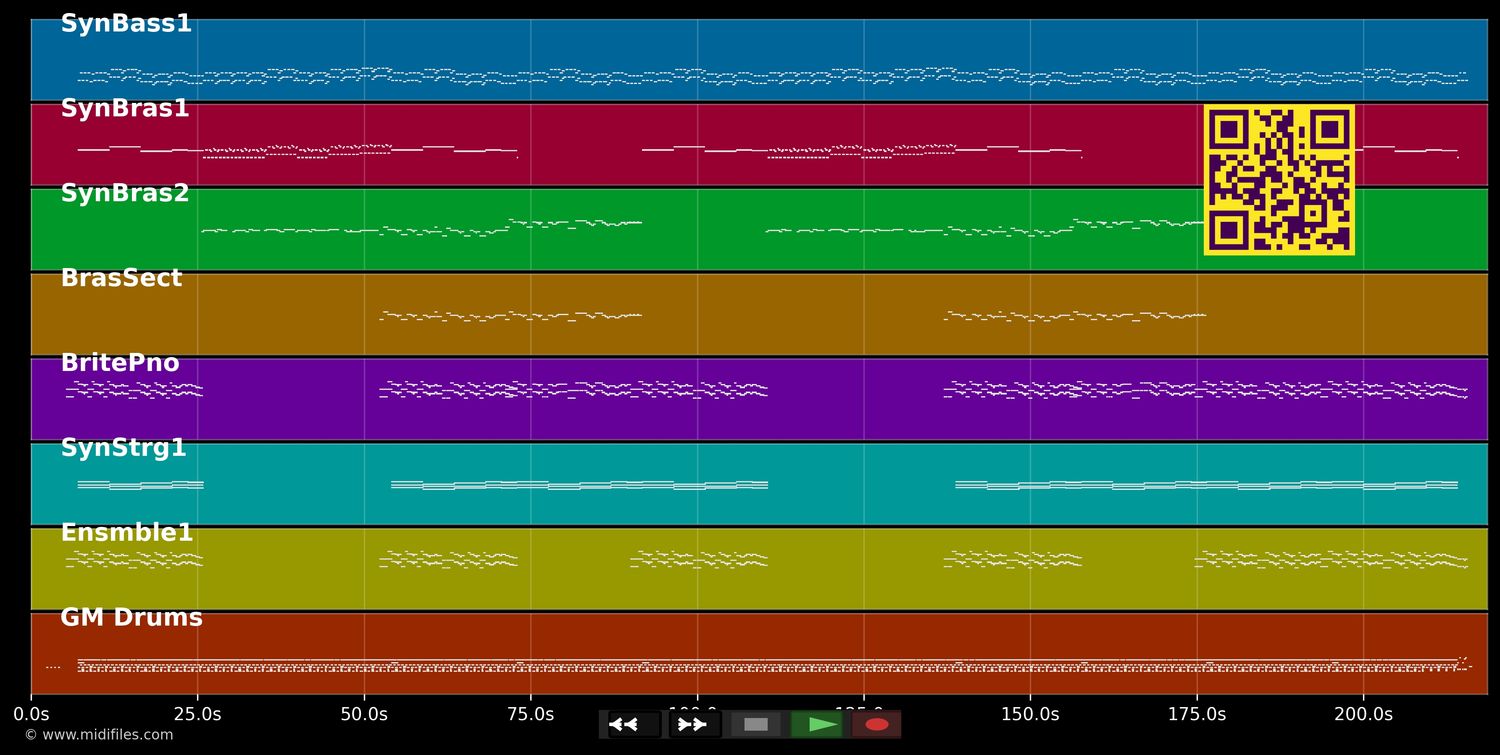Select the Ensmble1 track label
Screen dimensions: 1500x755
click(127, 534)
